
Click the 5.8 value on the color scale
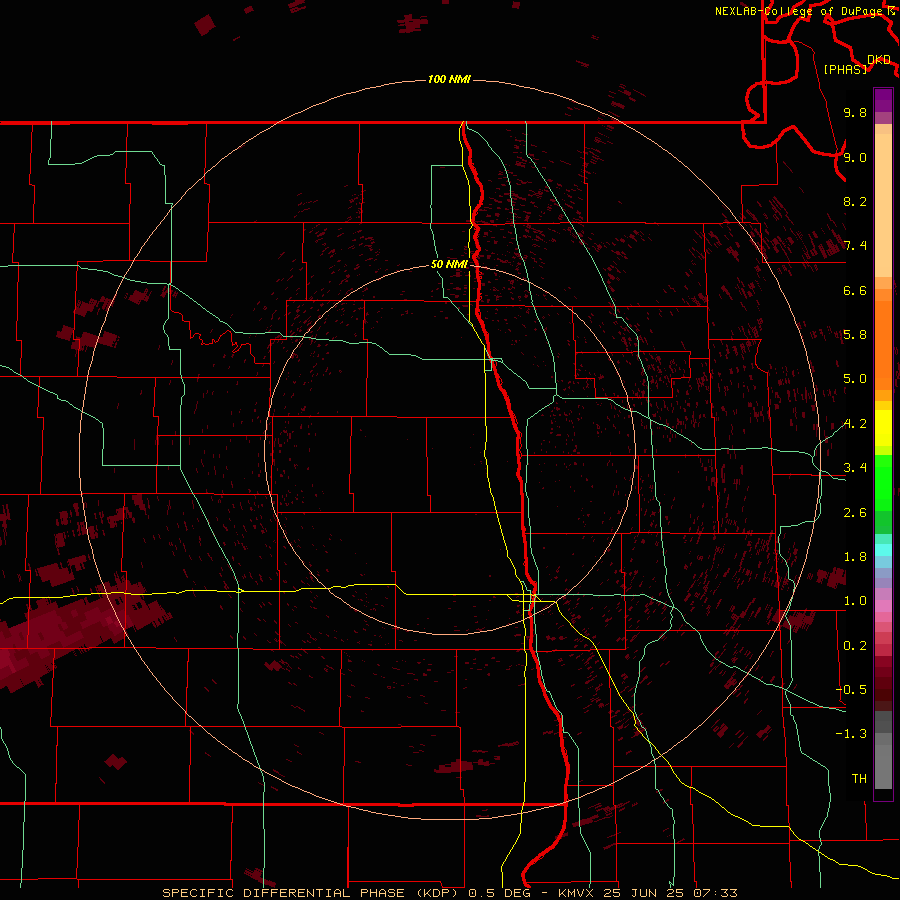[x=855, y=335]
